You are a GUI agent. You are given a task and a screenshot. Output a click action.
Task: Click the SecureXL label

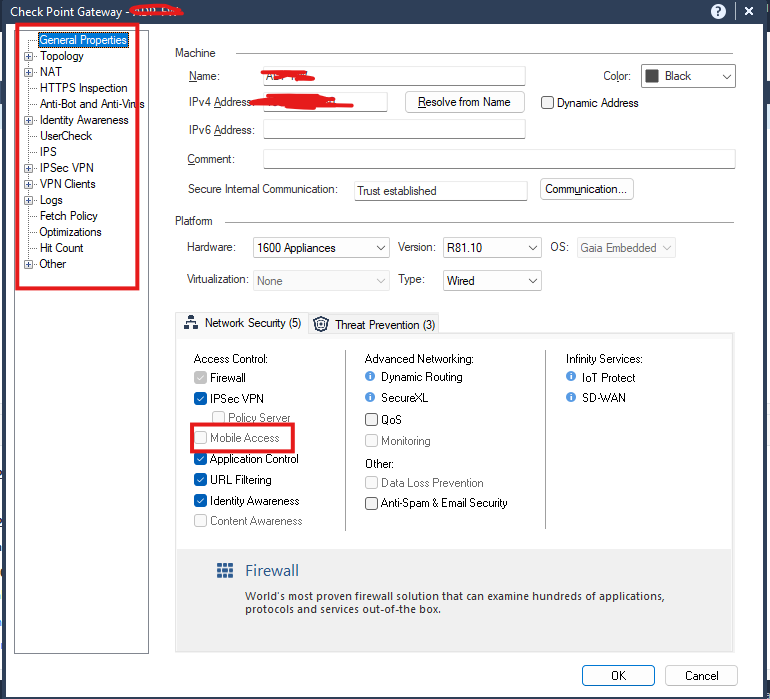405,397
